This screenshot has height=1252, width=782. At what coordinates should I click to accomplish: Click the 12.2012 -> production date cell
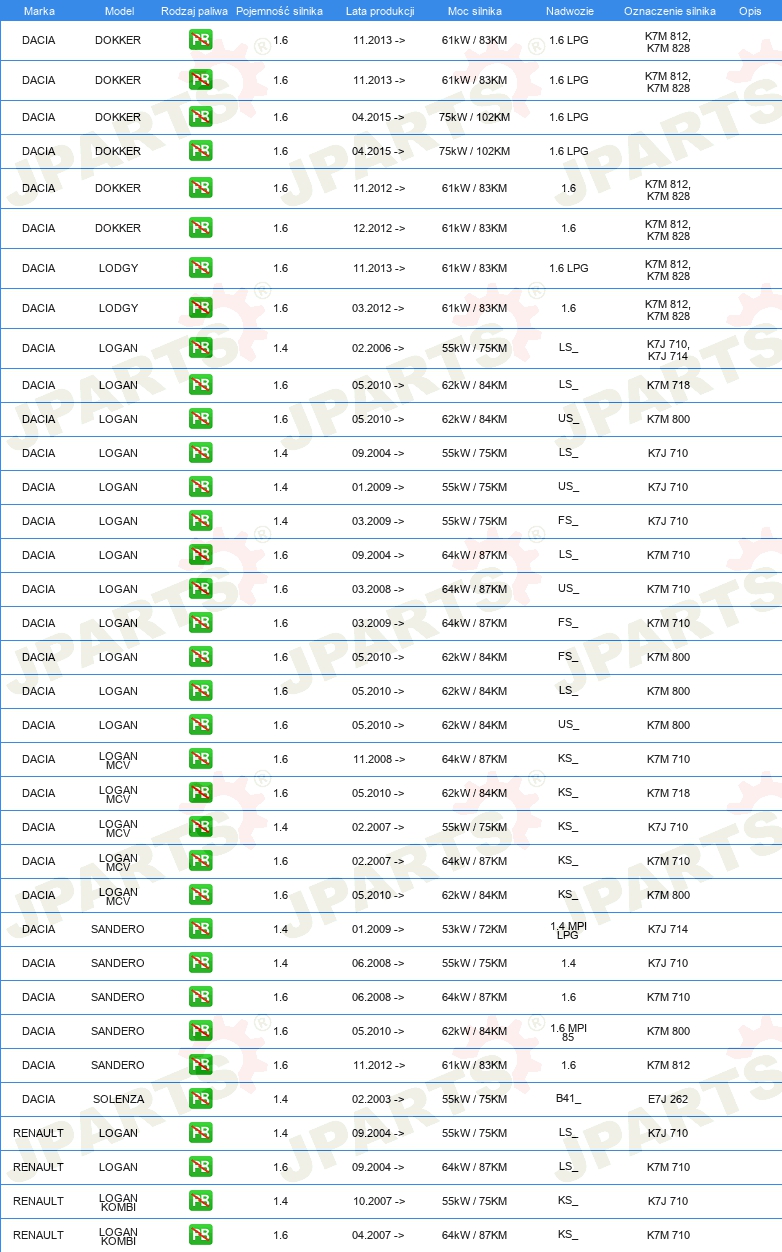point(379,228)
